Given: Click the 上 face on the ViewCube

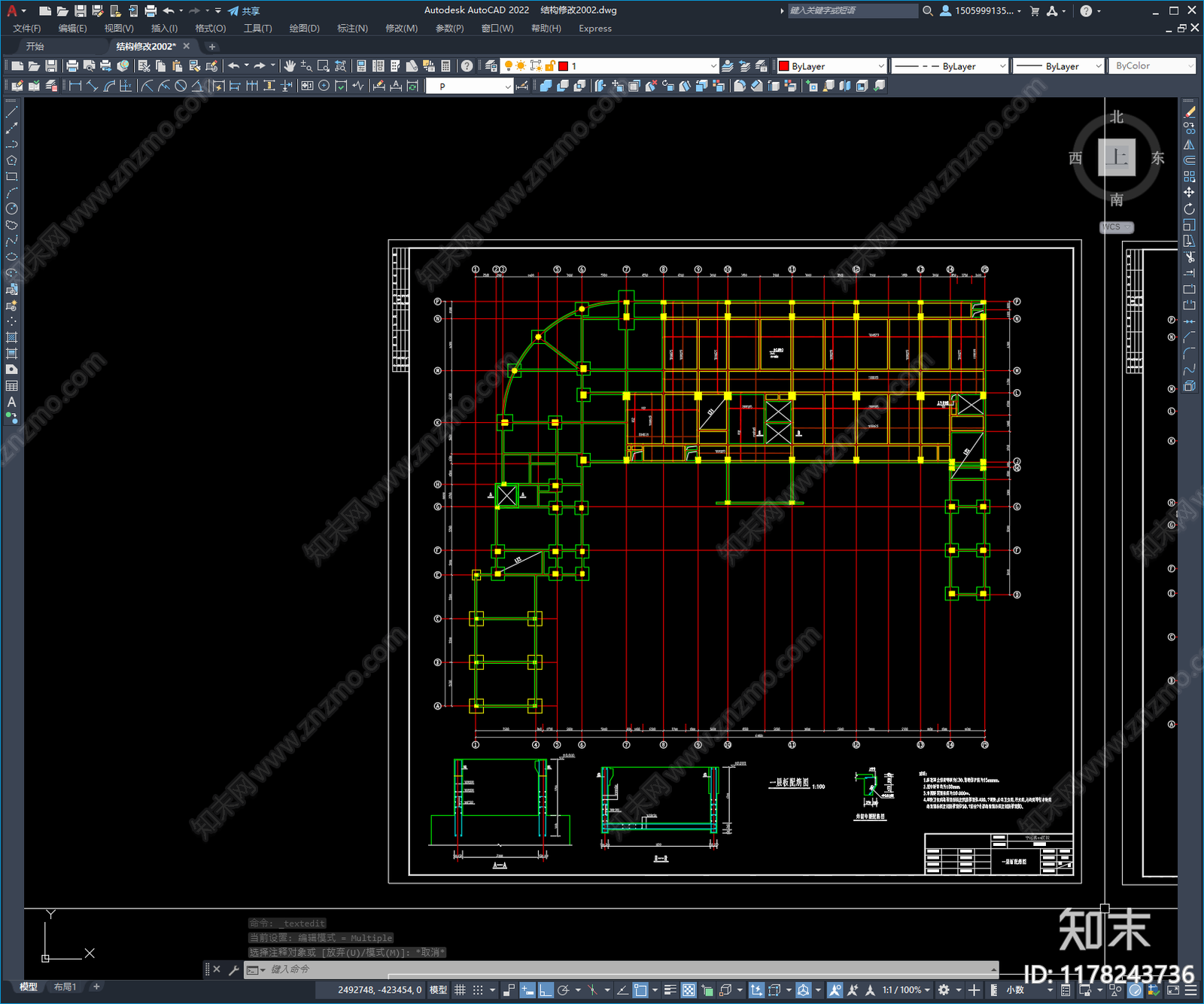Looking at the screenshot, I should (1117, 157).
